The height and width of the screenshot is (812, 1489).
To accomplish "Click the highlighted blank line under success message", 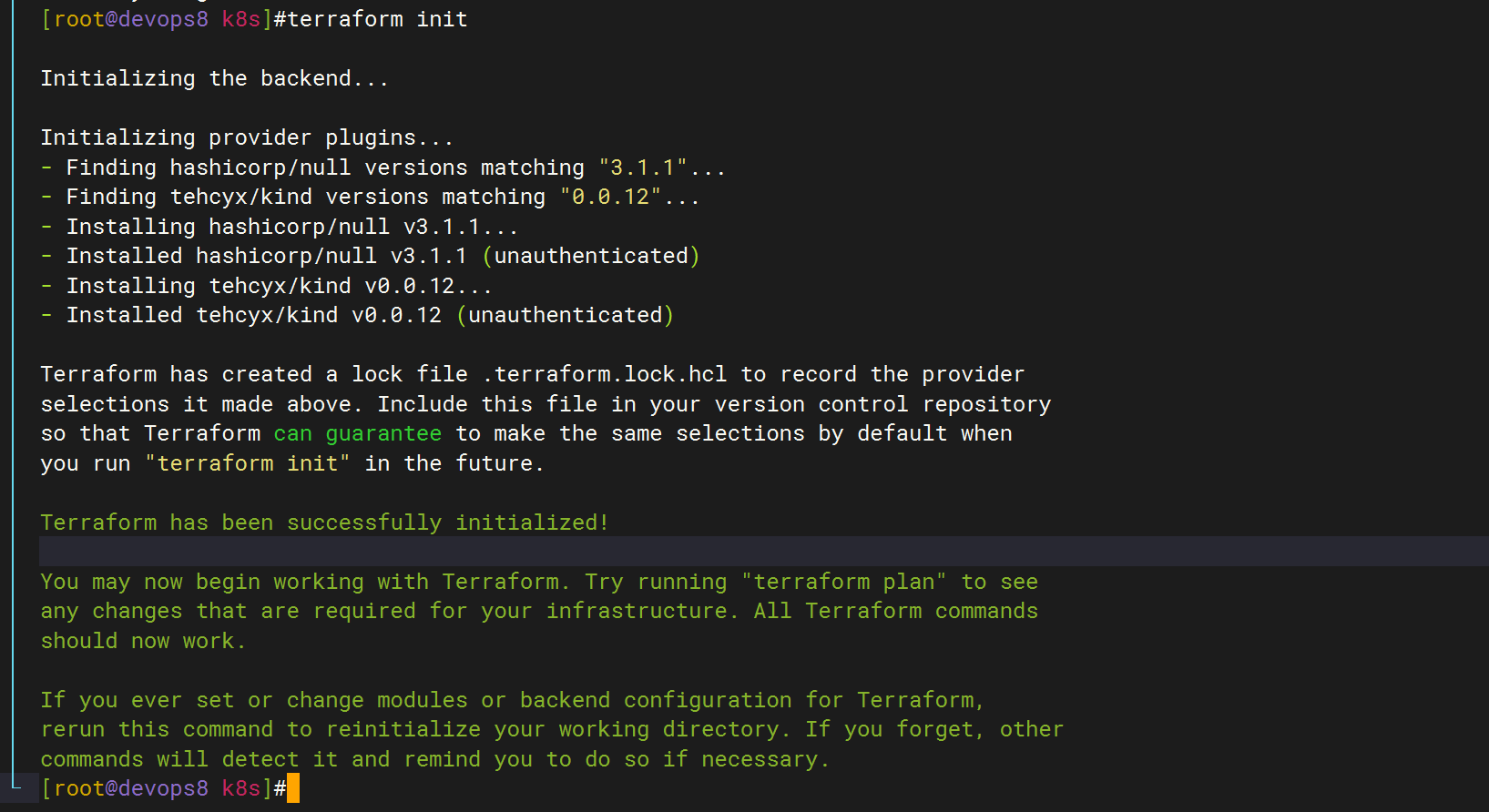I will 764,552.
